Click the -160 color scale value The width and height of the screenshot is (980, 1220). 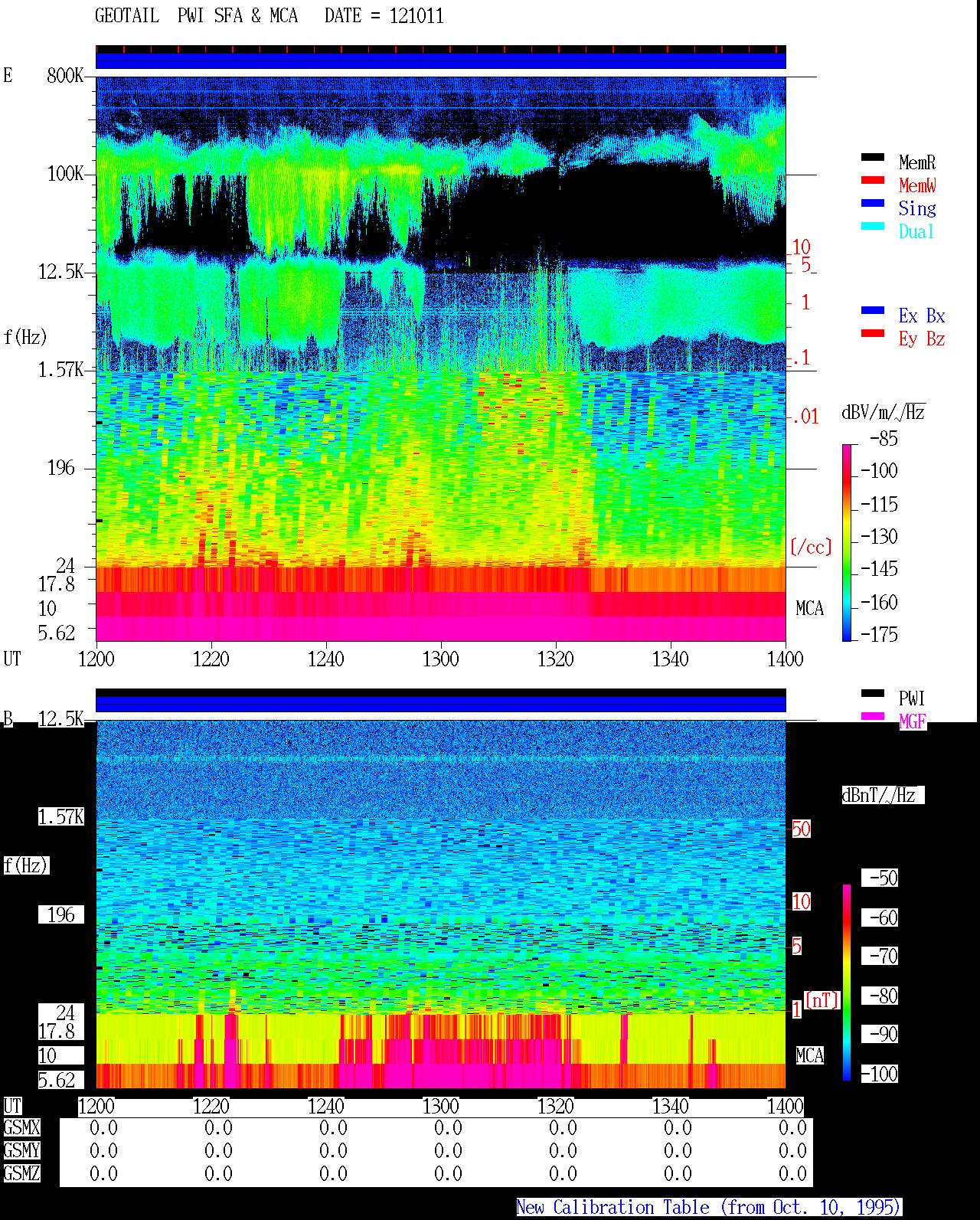[880, 602]
